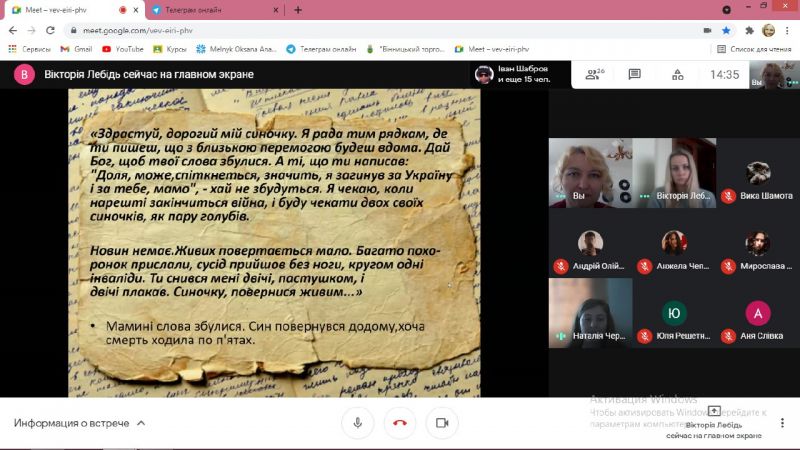Select Юля Решетн... participant tile
The image size is (800, 450).
coord(674,313)
